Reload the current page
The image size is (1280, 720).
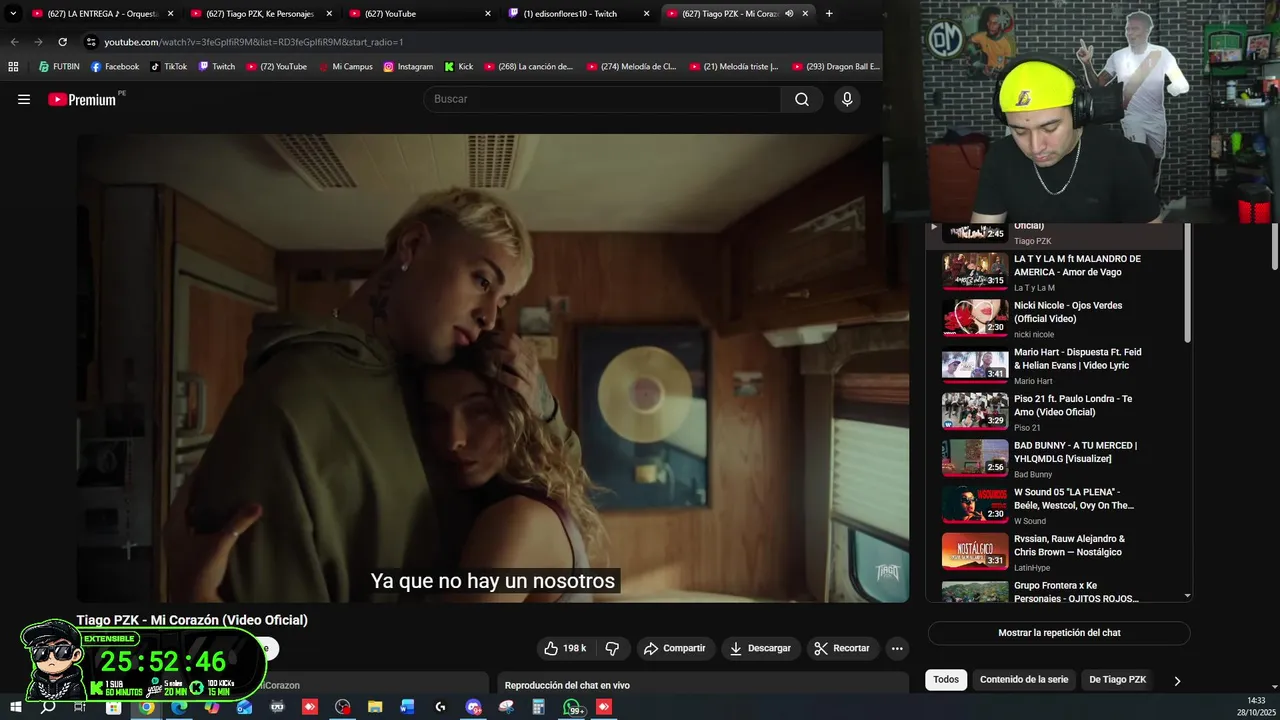pyautogui.click(x=62, y=42)
